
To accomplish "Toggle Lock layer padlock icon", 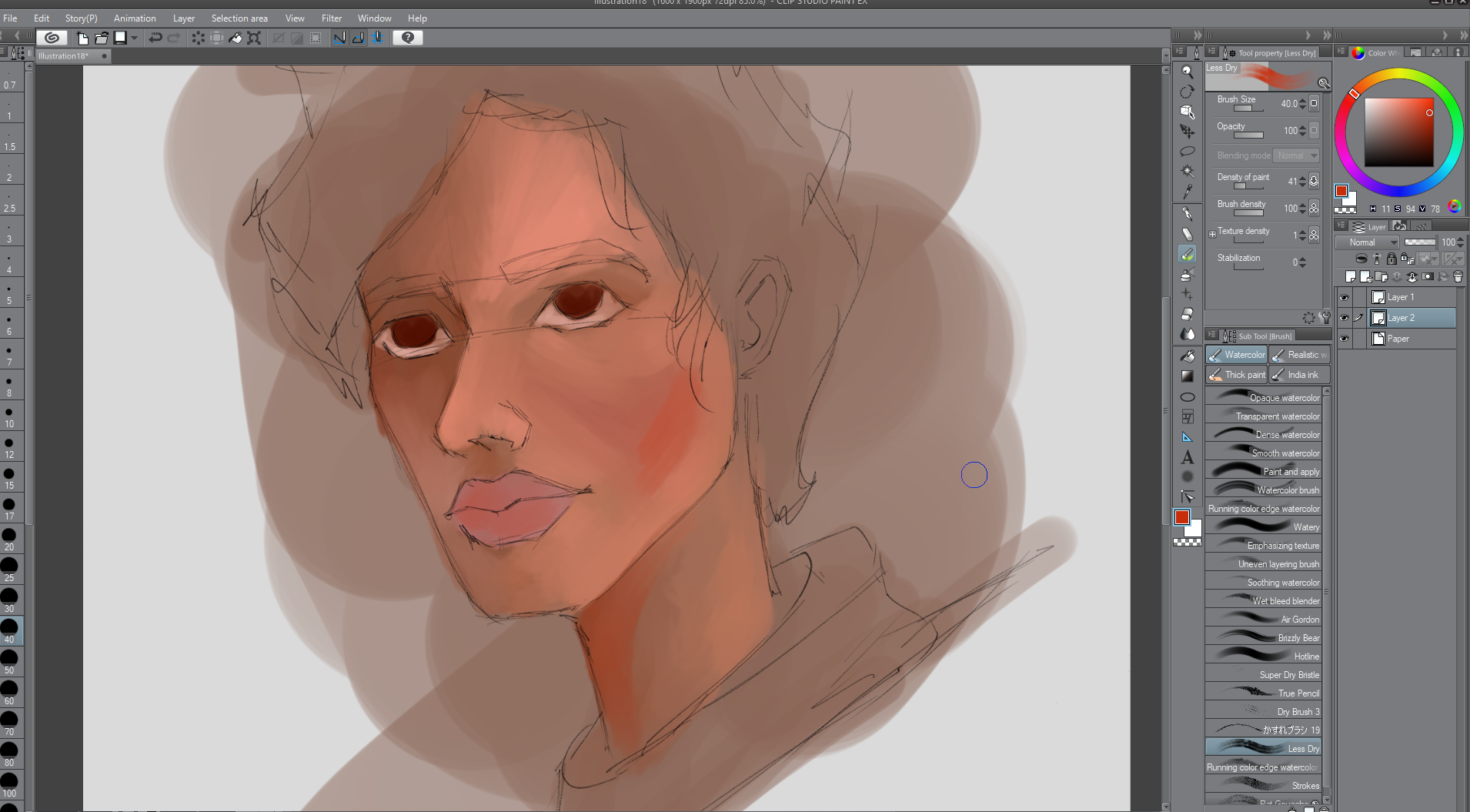I will point(1391,259).
